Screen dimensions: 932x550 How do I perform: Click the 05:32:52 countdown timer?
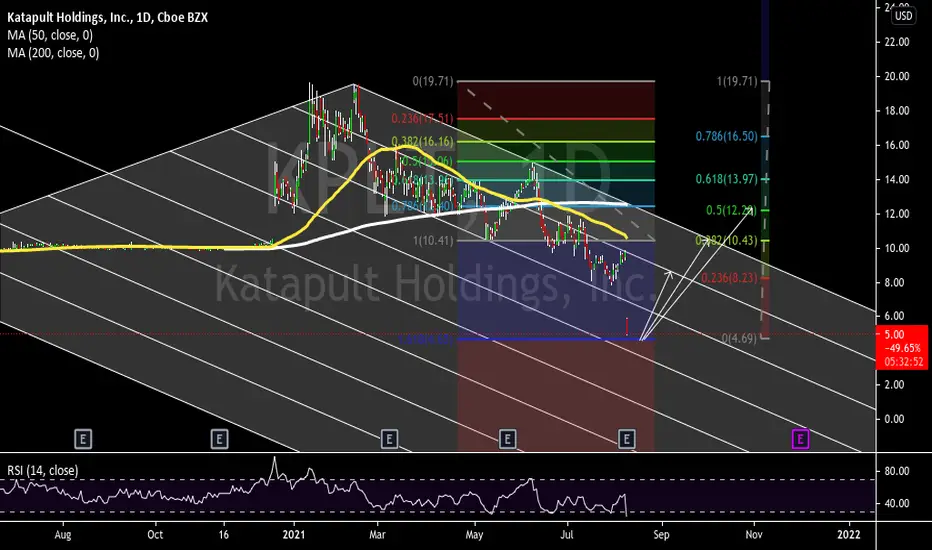(x=902, y=362)
